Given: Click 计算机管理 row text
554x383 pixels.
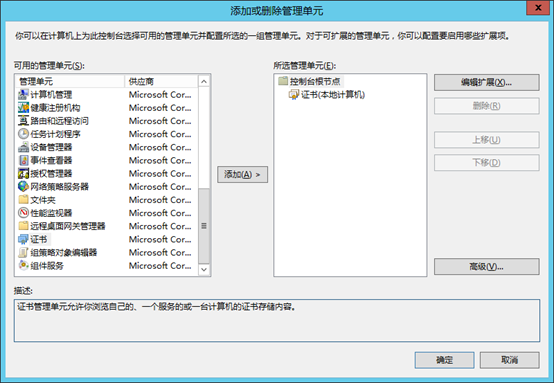Looking at the screenshot, I should (51, 95).
